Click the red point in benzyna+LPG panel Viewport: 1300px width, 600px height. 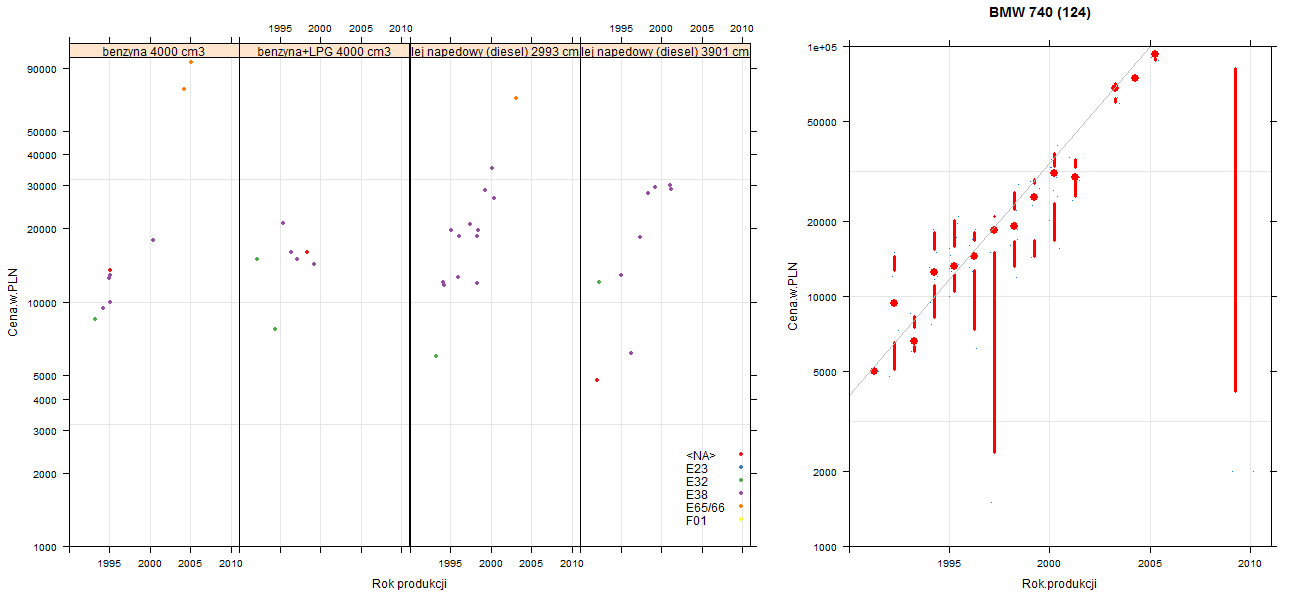[x=307, y=252]
